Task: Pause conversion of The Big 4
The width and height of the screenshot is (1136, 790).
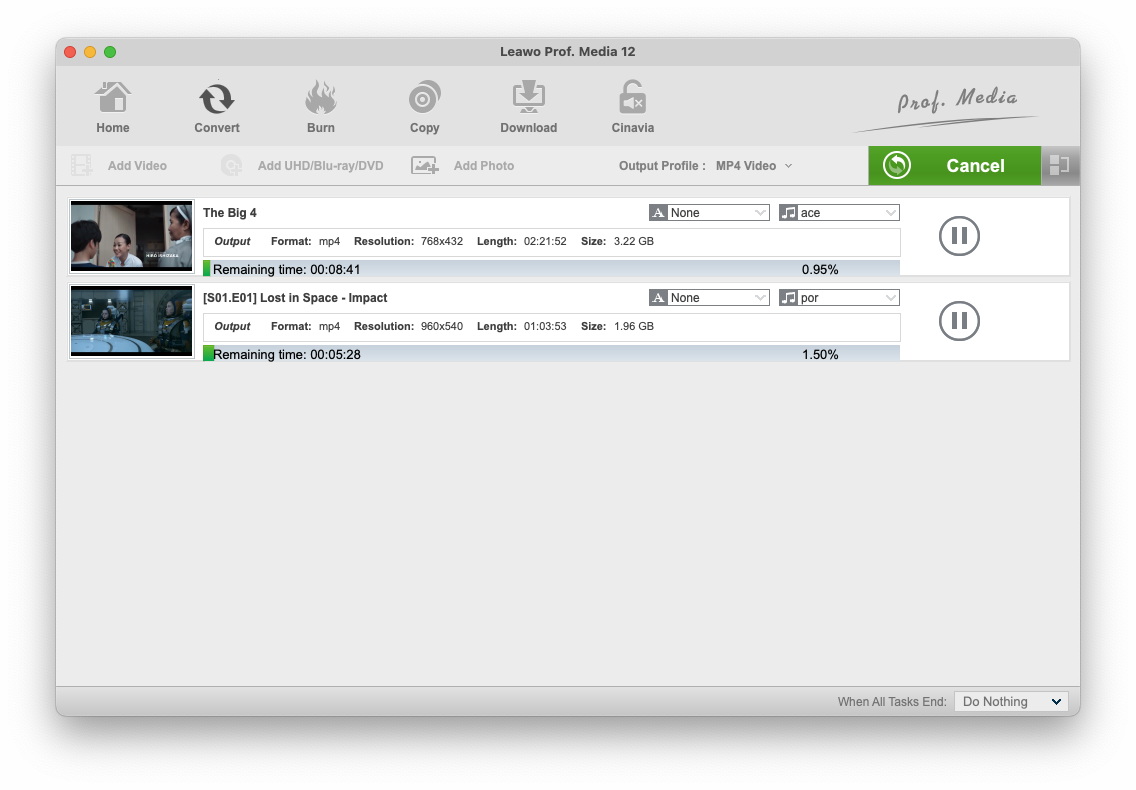Action: click(959, 236)
